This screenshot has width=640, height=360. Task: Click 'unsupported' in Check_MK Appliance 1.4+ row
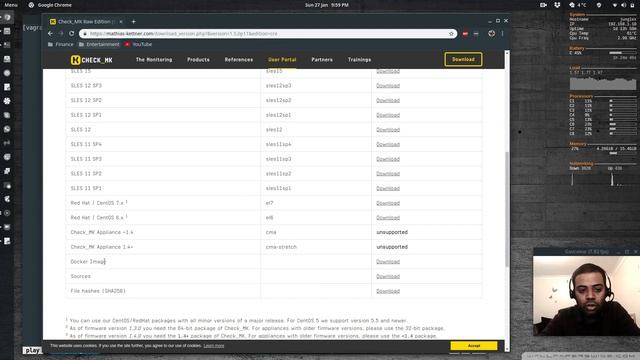coord(392,247)
